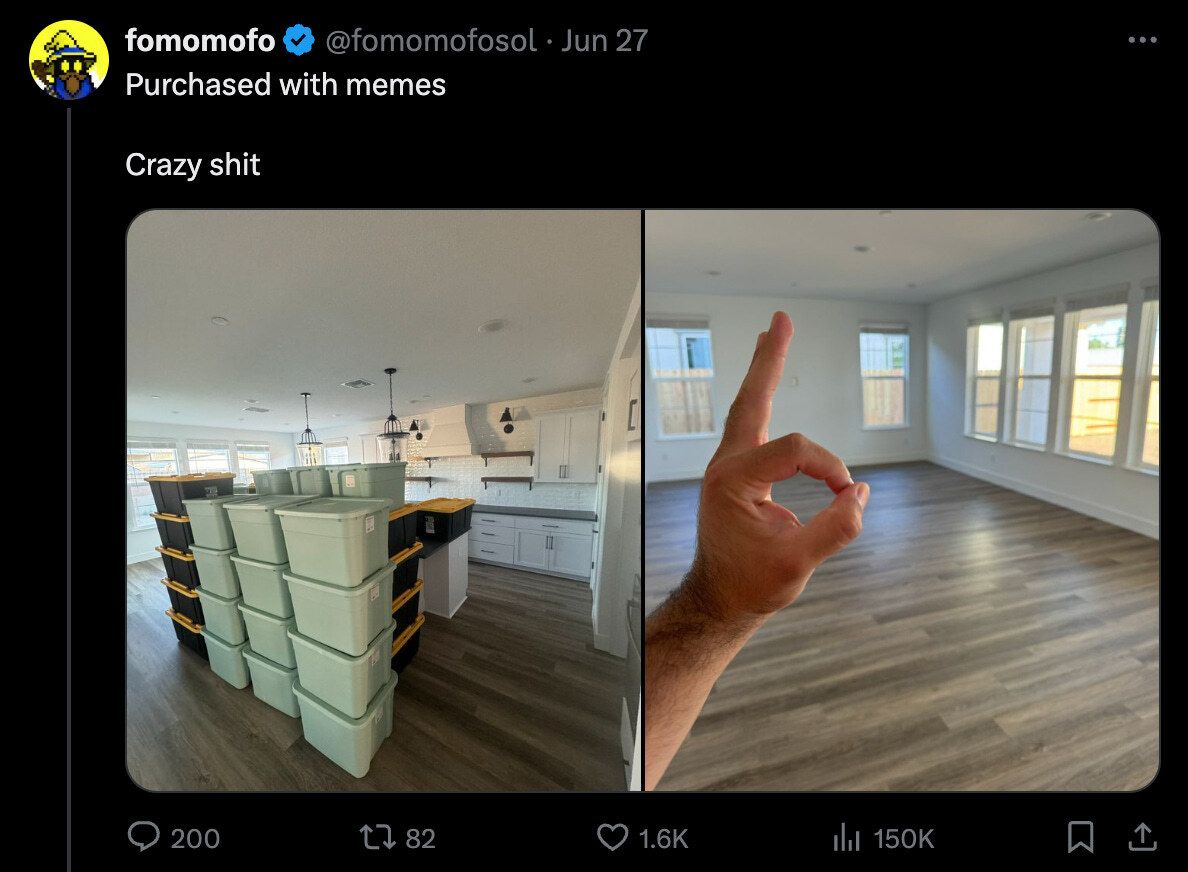Visit the @fomomofosol handle

coord(431,40)
